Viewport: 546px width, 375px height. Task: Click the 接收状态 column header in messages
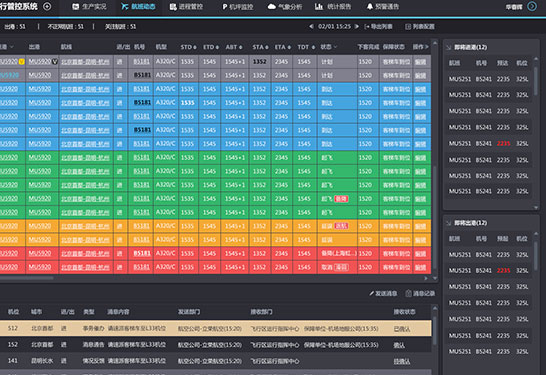coord(404,312)
